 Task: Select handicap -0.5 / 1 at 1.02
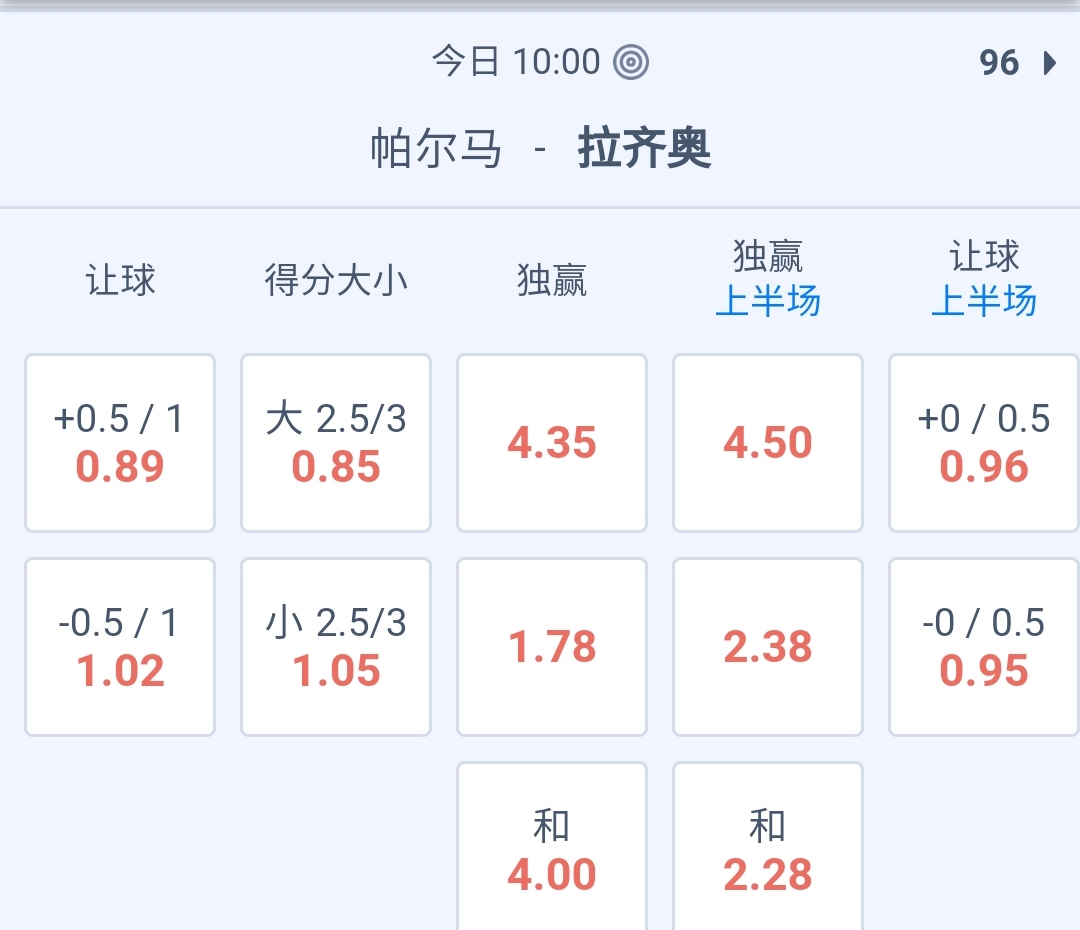120,647
